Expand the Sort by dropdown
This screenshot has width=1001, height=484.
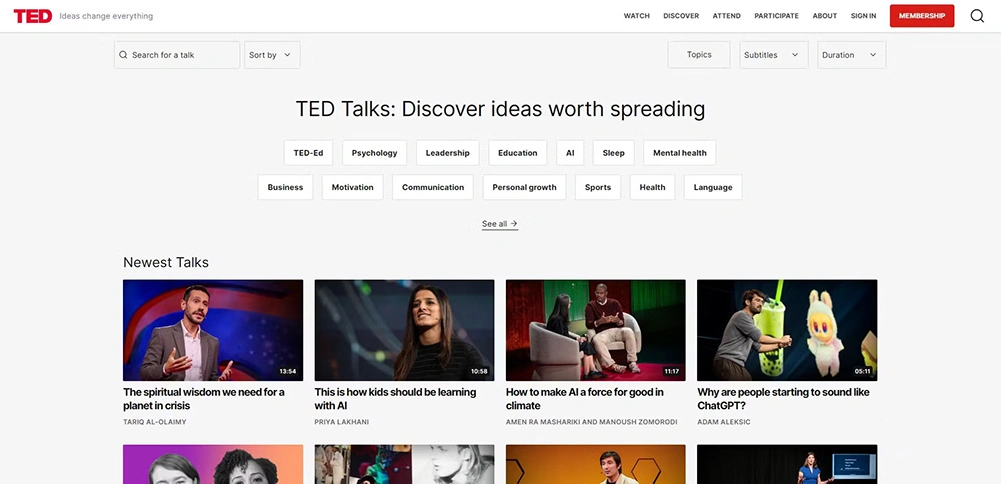[271, 55]
